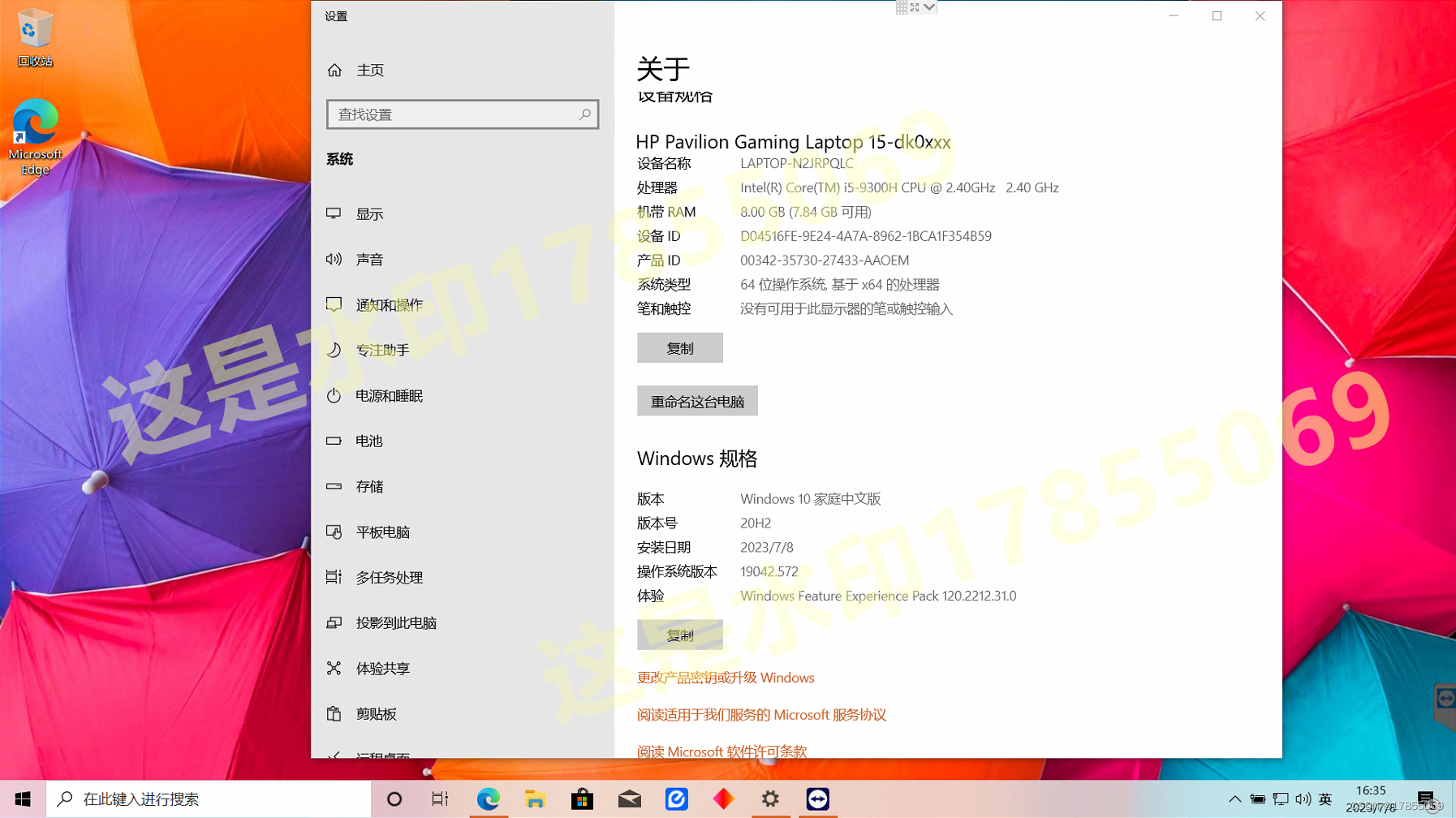Click product ID 00342-35730-27433-AAOEM
This screenshot has height=818, width=1456.
[825, 260]
